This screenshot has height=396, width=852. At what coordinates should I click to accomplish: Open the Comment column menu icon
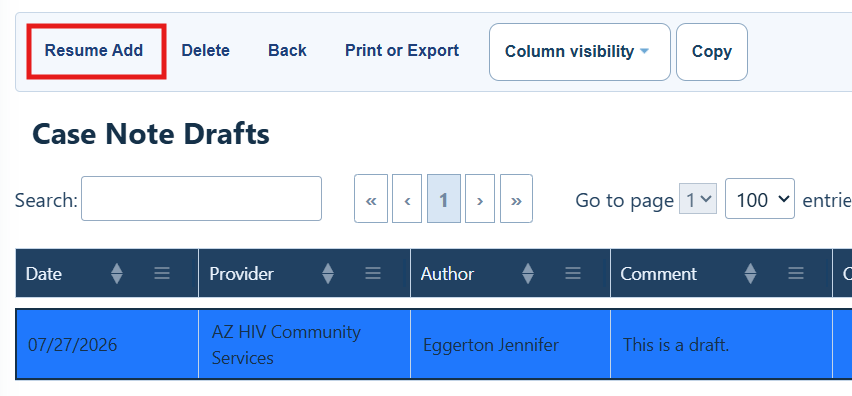click(795, 273)
